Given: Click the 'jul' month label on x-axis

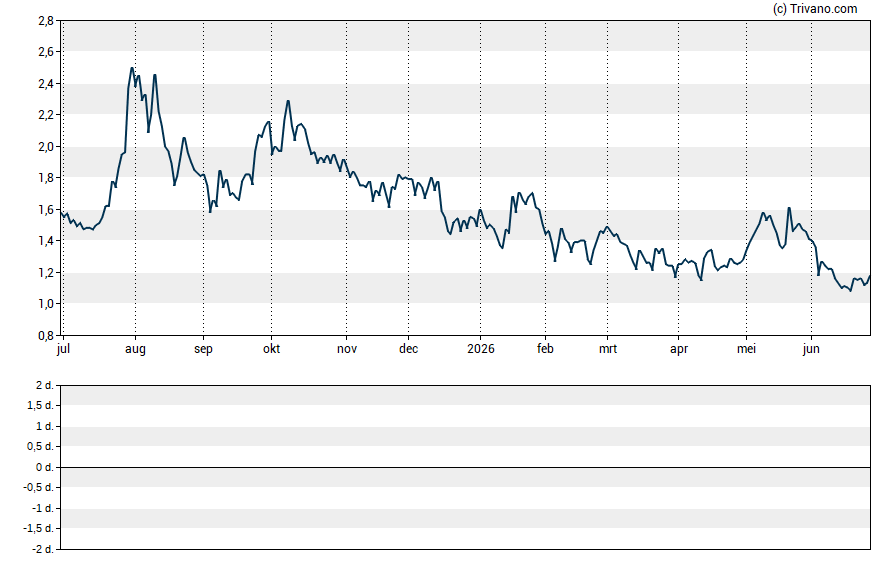Looking at the screenshot, I should [x=63, y=349].
